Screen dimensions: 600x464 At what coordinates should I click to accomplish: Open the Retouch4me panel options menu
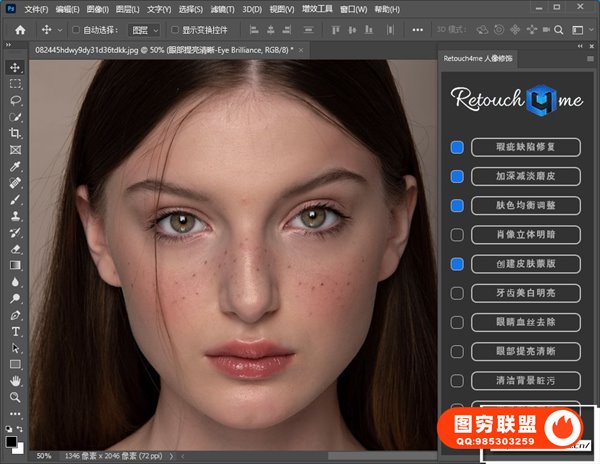point(588,60)
